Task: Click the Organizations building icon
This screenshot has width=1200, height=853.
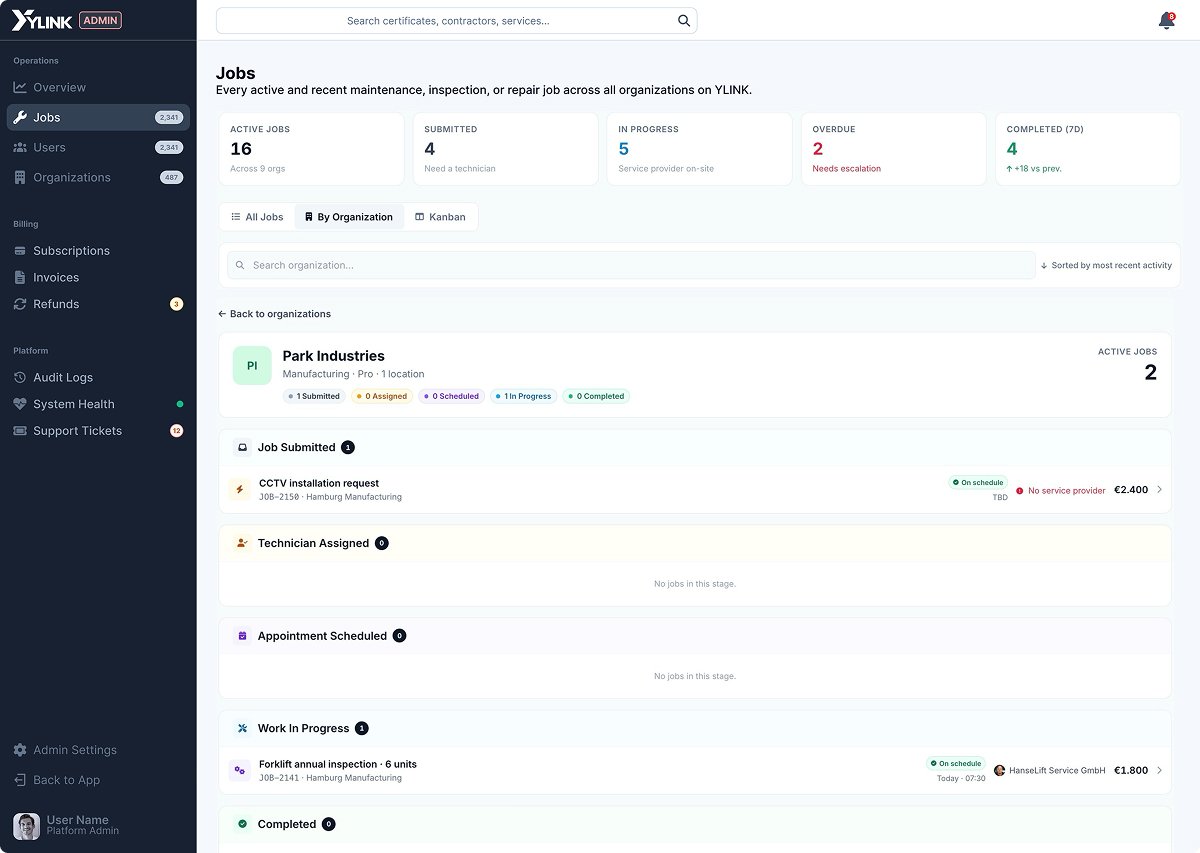Action: [x=20, y=177]
